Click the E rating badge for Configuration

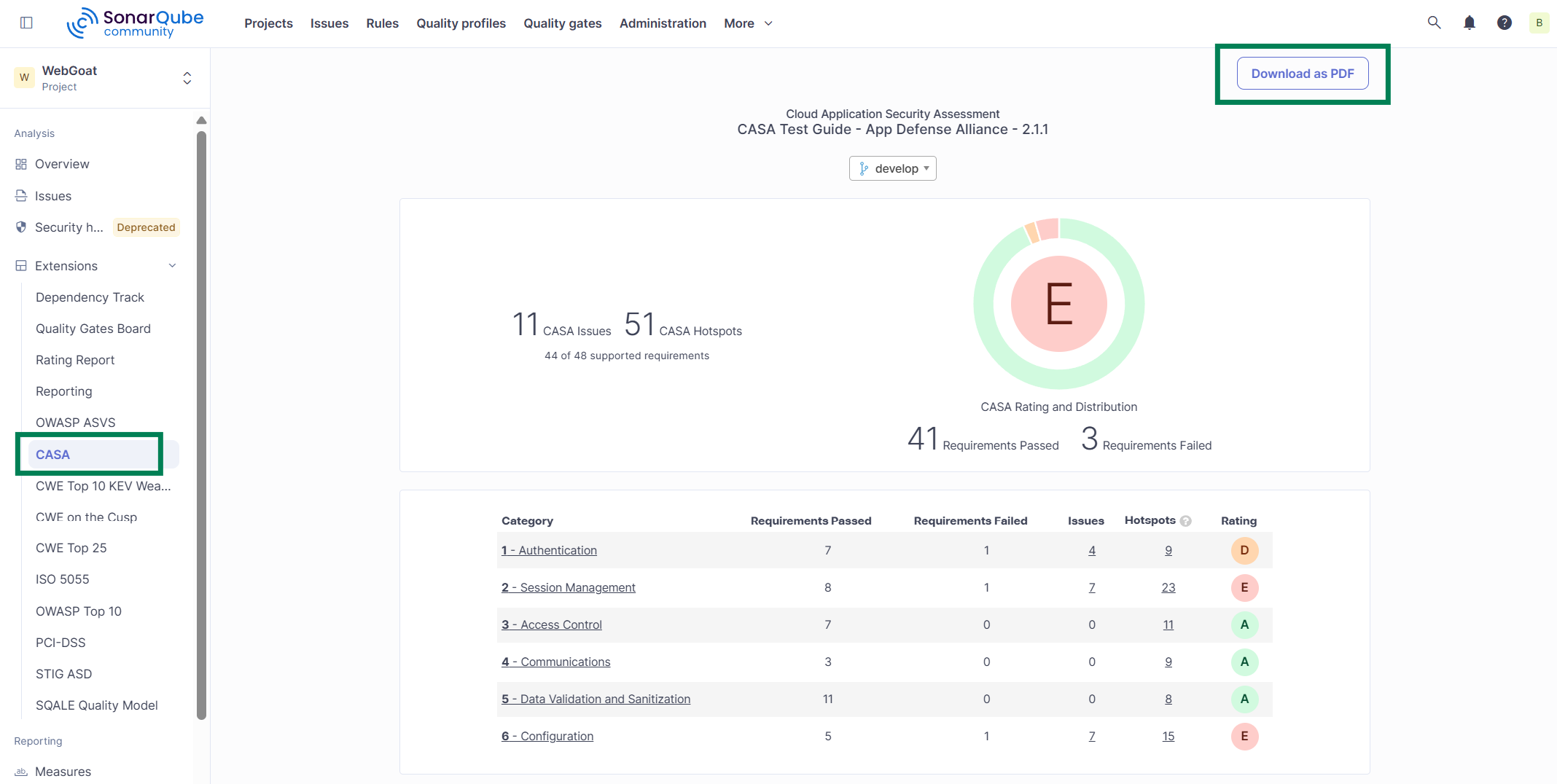click(x=1244, y=736)
